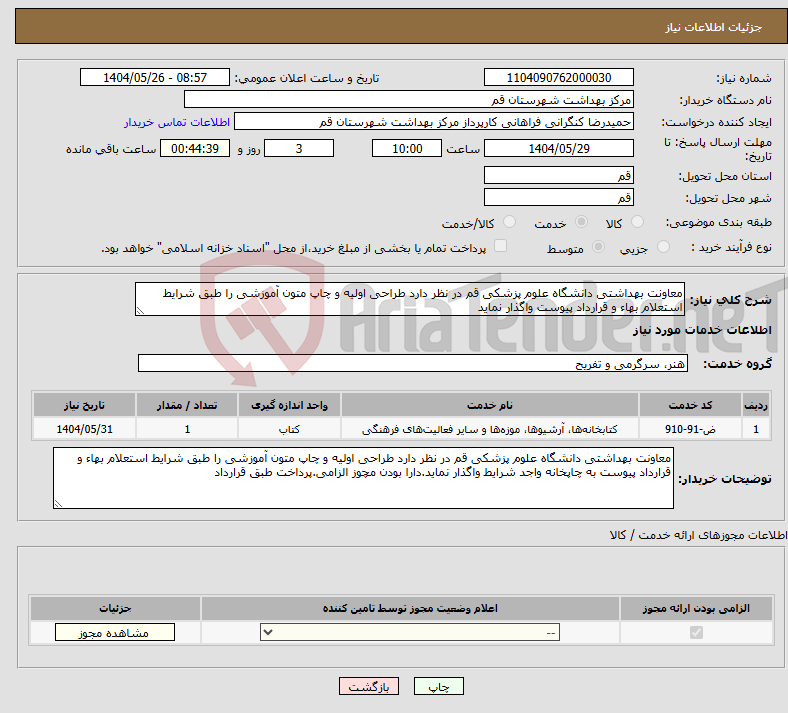Select the متوسط purchase type radio
Screen dimensions: 788x713
[598, 247]
